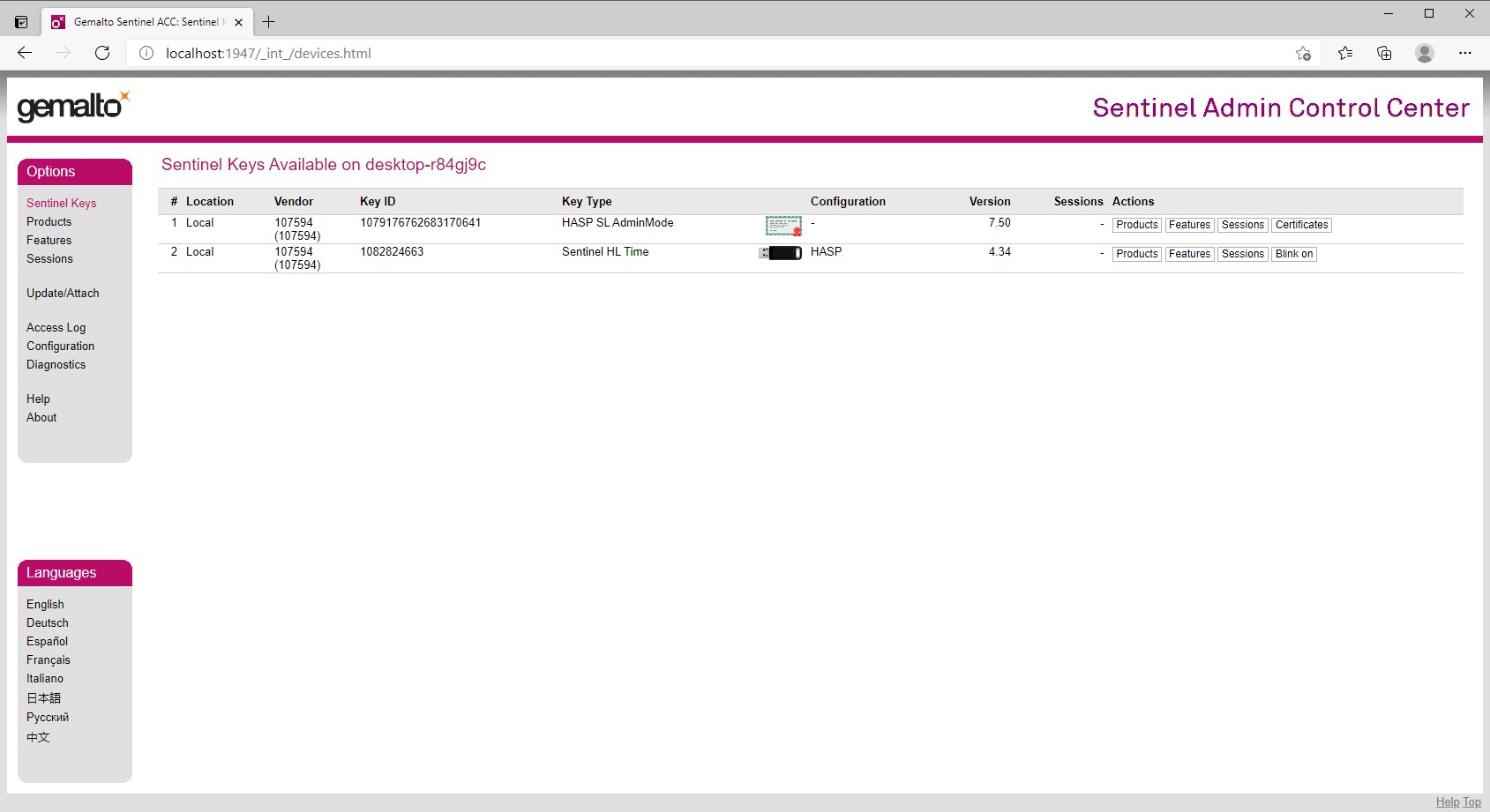Select the Gemalto Sentinel ACC browser tab
Viewport: 1490px width, 812px height.
point(148,22)
